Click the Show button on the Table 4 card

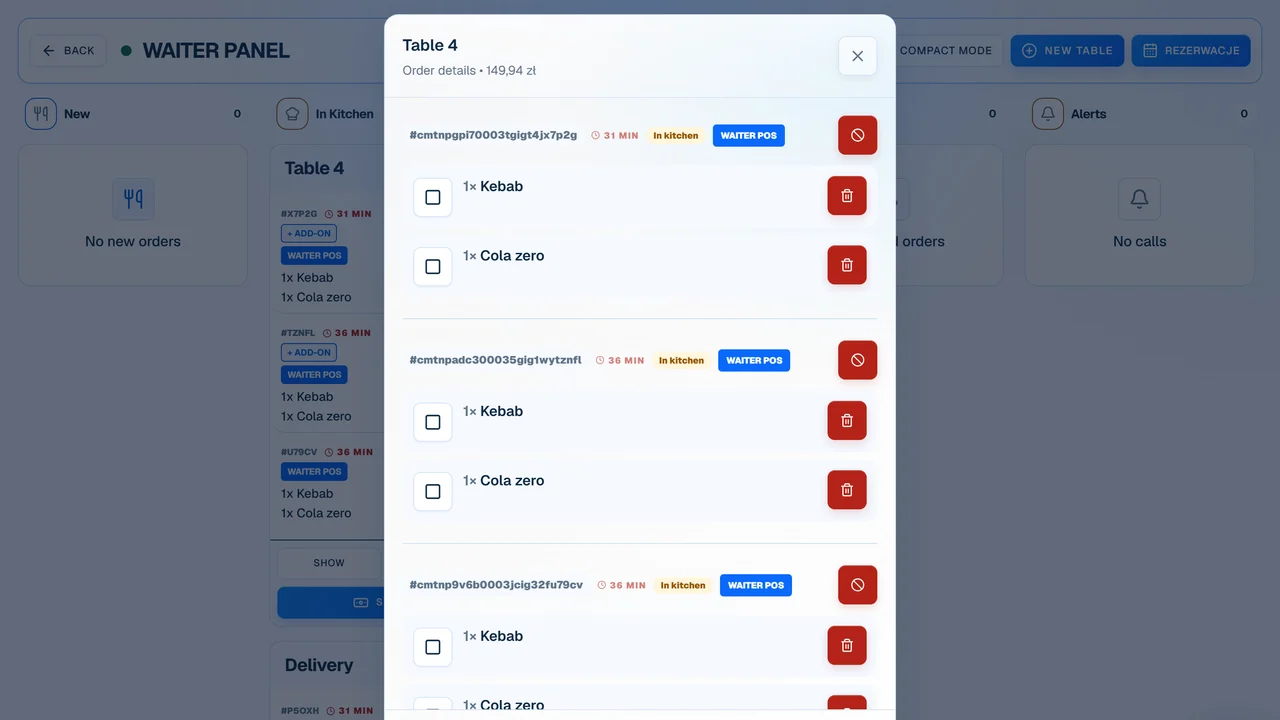(329, 563)
